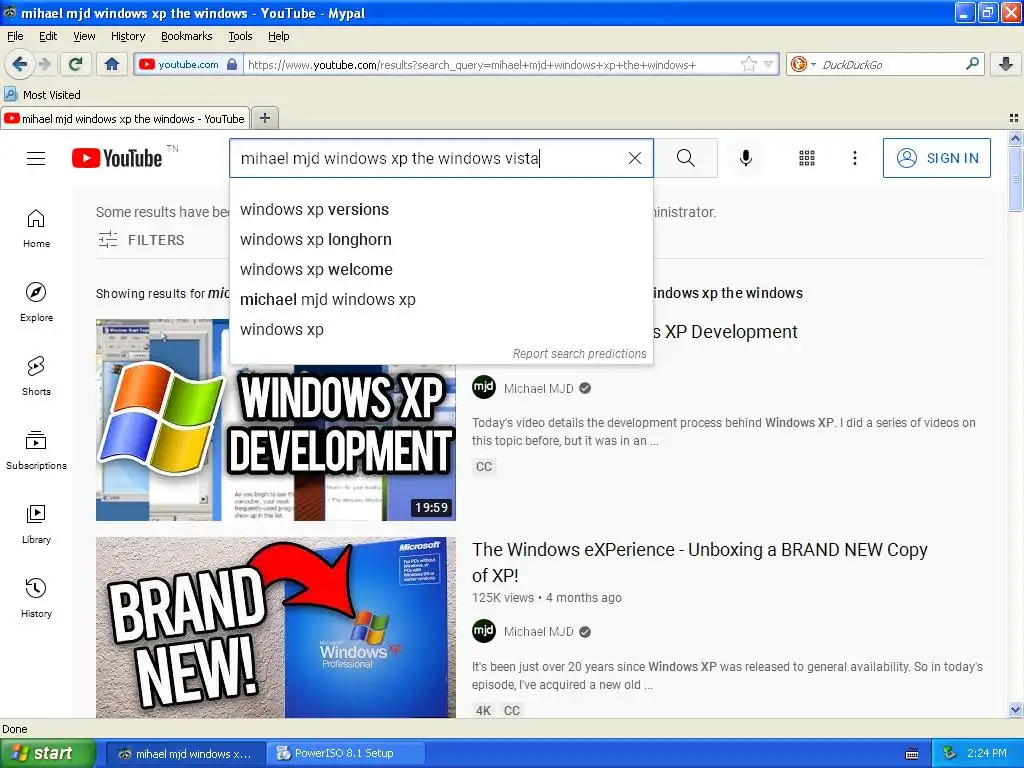Viewport: 1024px width, 768px height.
Task: Open the browser home page icon
Action: coord(112,64)
